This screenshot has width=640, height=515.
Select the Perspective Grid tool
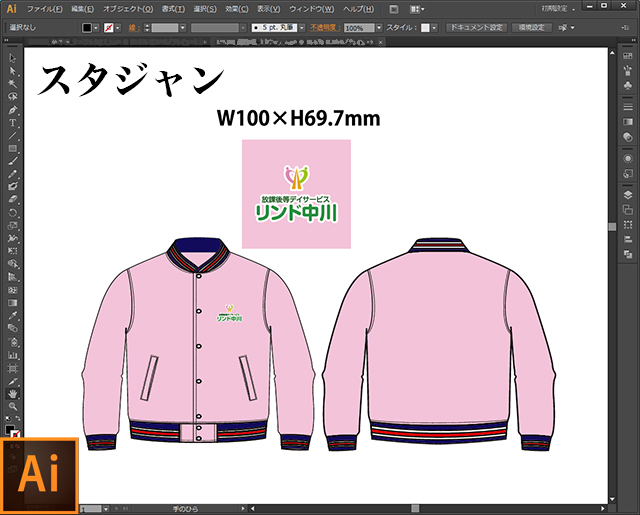(x=13, y=277)
